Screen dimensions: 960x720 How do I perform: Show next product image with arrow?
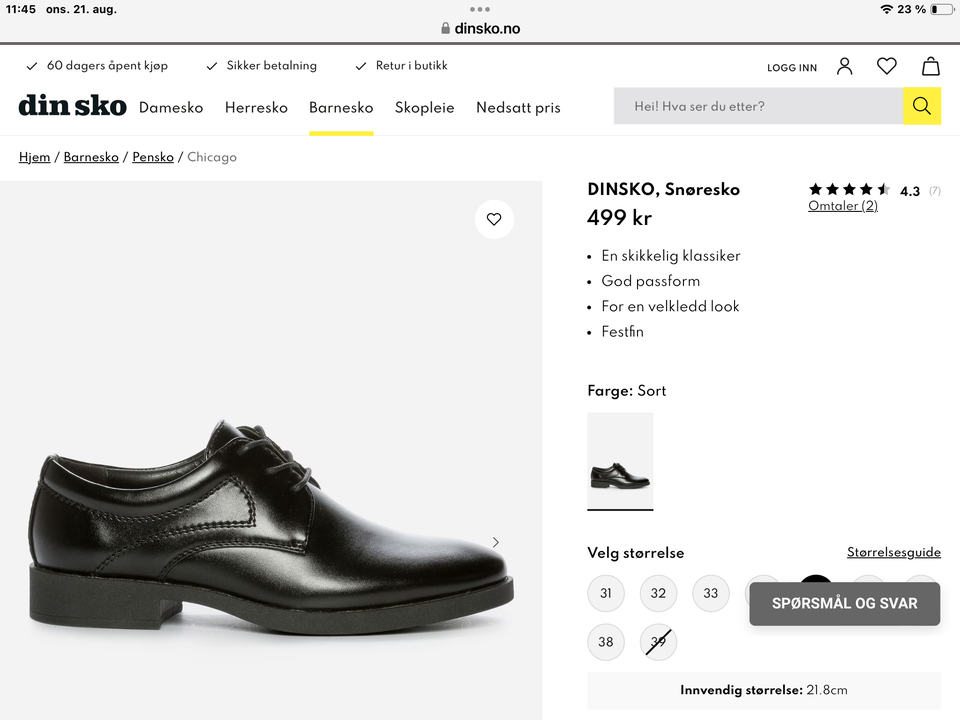click(x=495, y=543)
